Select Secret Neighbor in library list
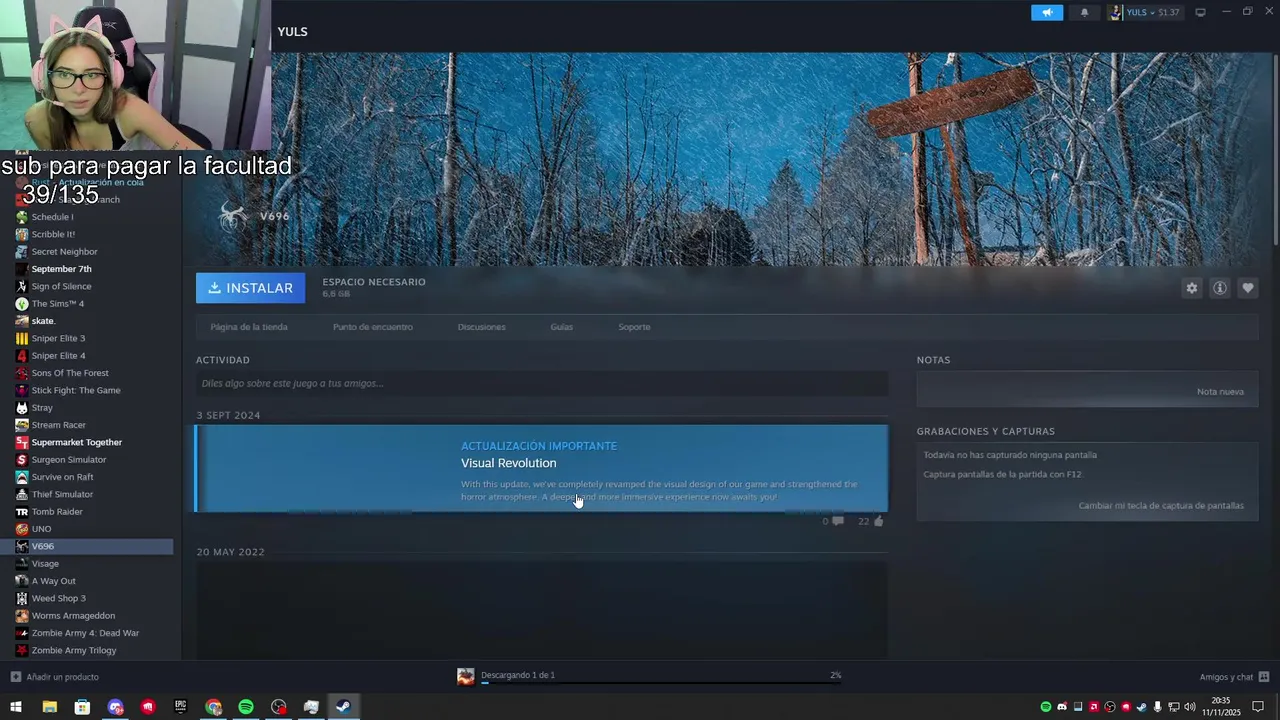Screen dimensions: 1280x720 (x=64, y=252)
